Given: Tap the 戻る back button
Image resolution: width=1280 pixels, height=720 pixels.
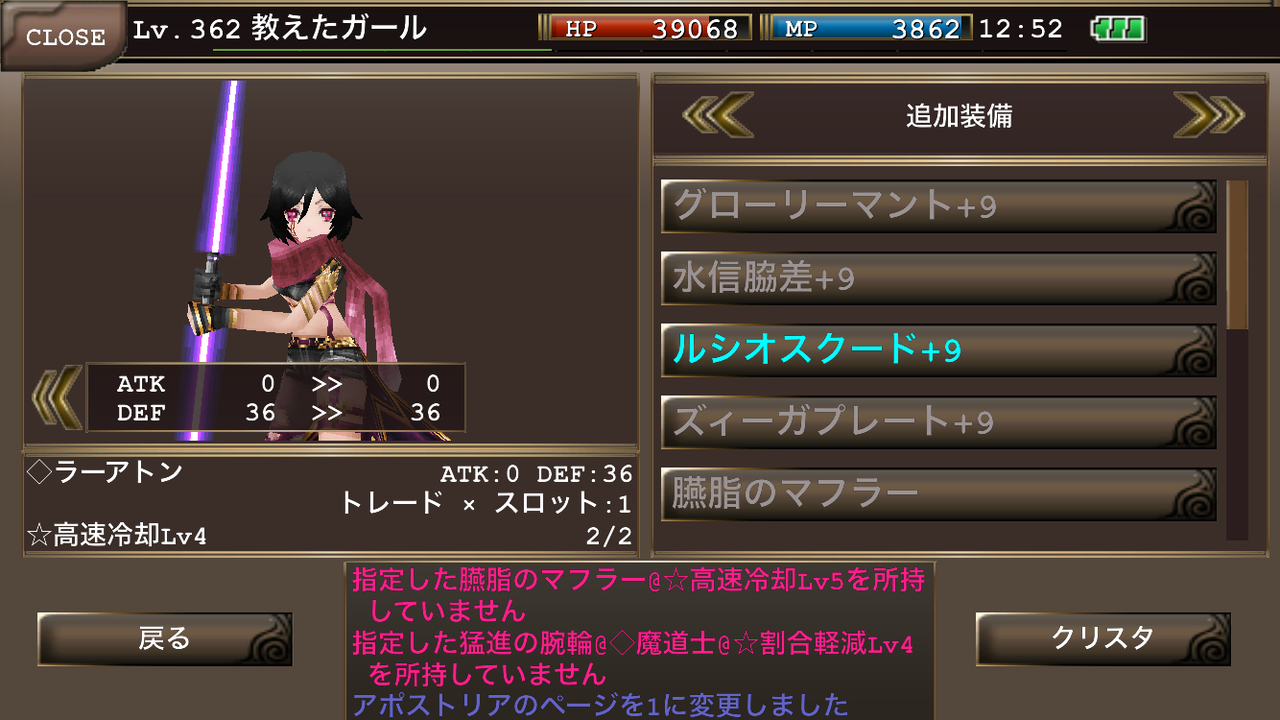Looking at the screenshot, I should 165,639.
